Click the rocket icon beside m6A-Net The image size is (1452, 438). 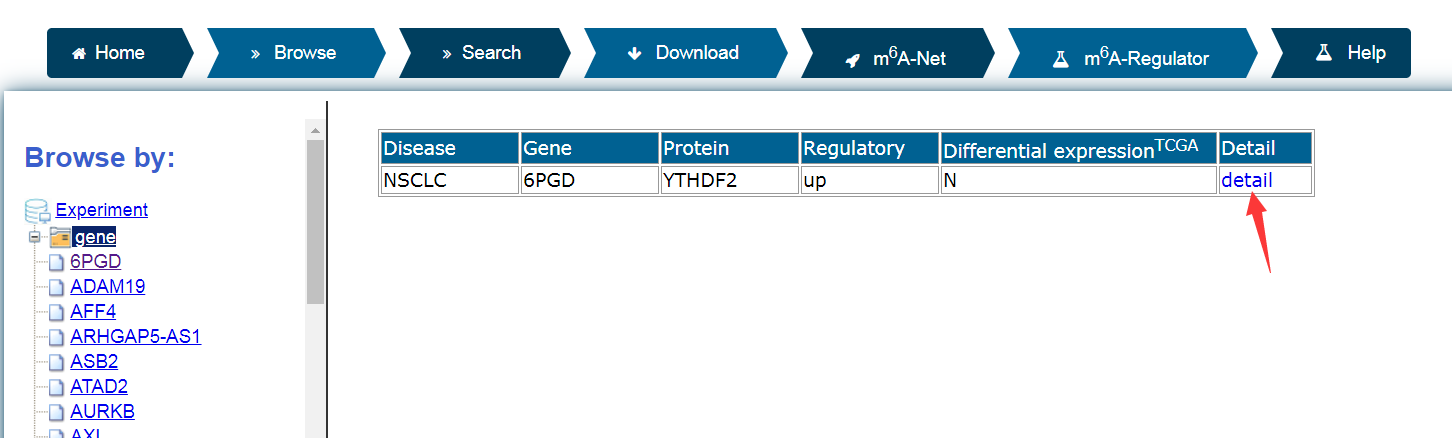(x=853, y=60)
